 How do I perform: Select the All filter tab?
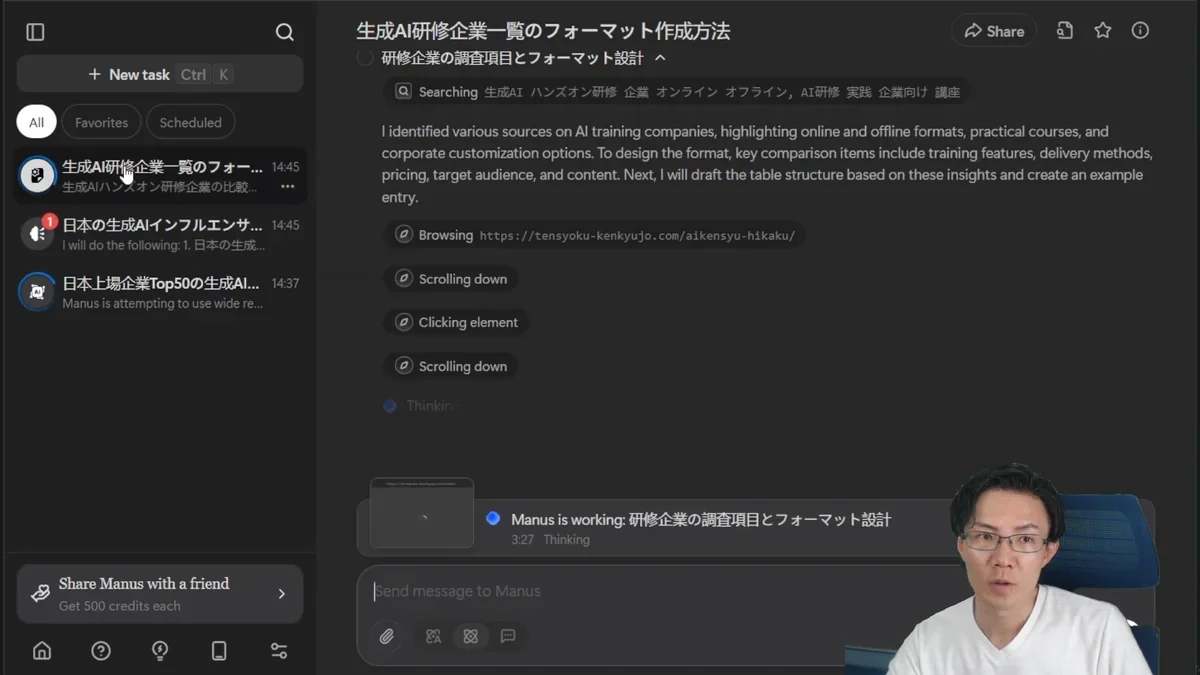click(x=36, y=122)
